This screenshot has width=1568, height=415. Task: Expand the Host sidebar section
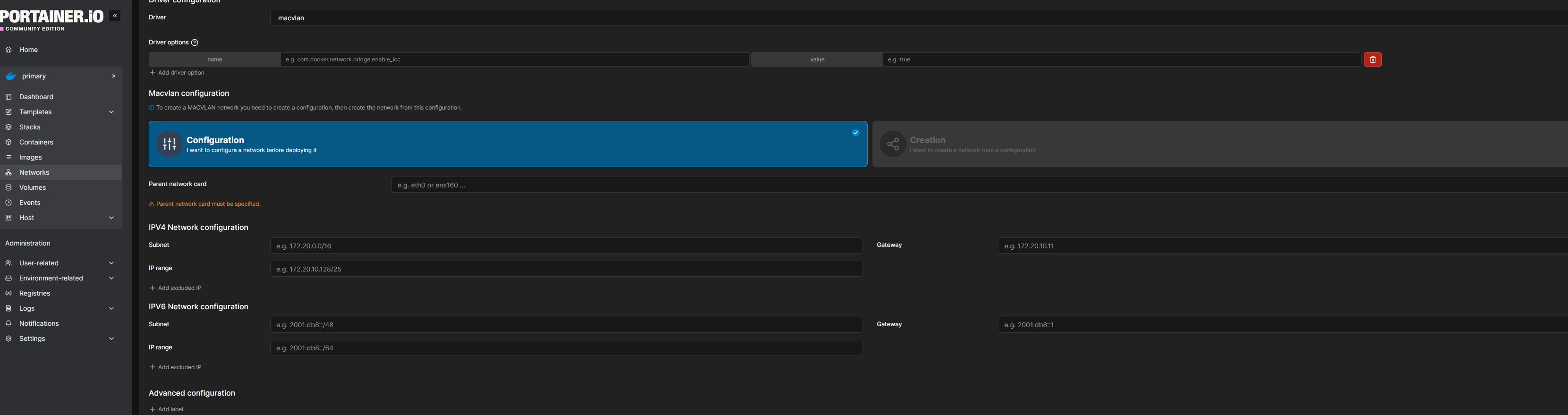point(111,218)
